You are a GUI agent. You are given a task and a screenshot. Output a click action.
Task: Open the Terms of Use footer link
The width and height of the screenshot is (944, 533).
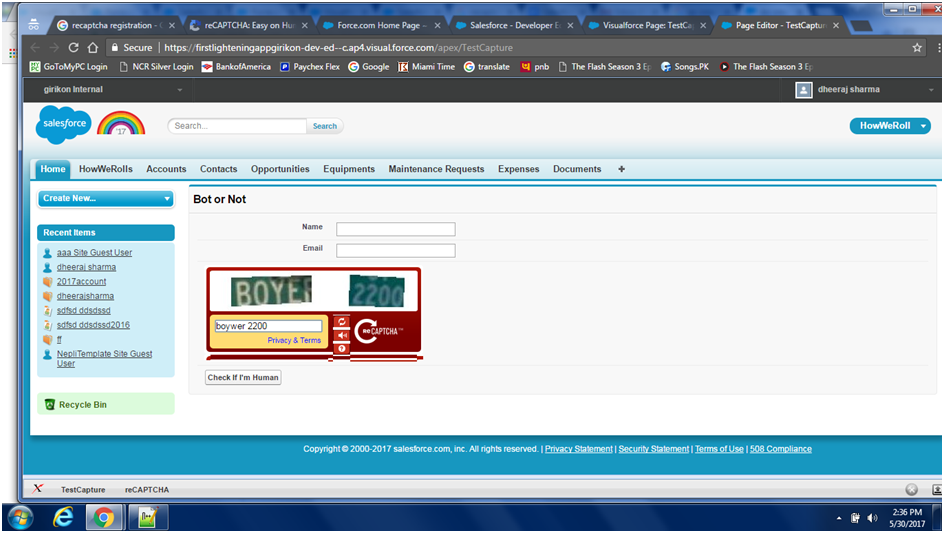click(x=719, y=449)
